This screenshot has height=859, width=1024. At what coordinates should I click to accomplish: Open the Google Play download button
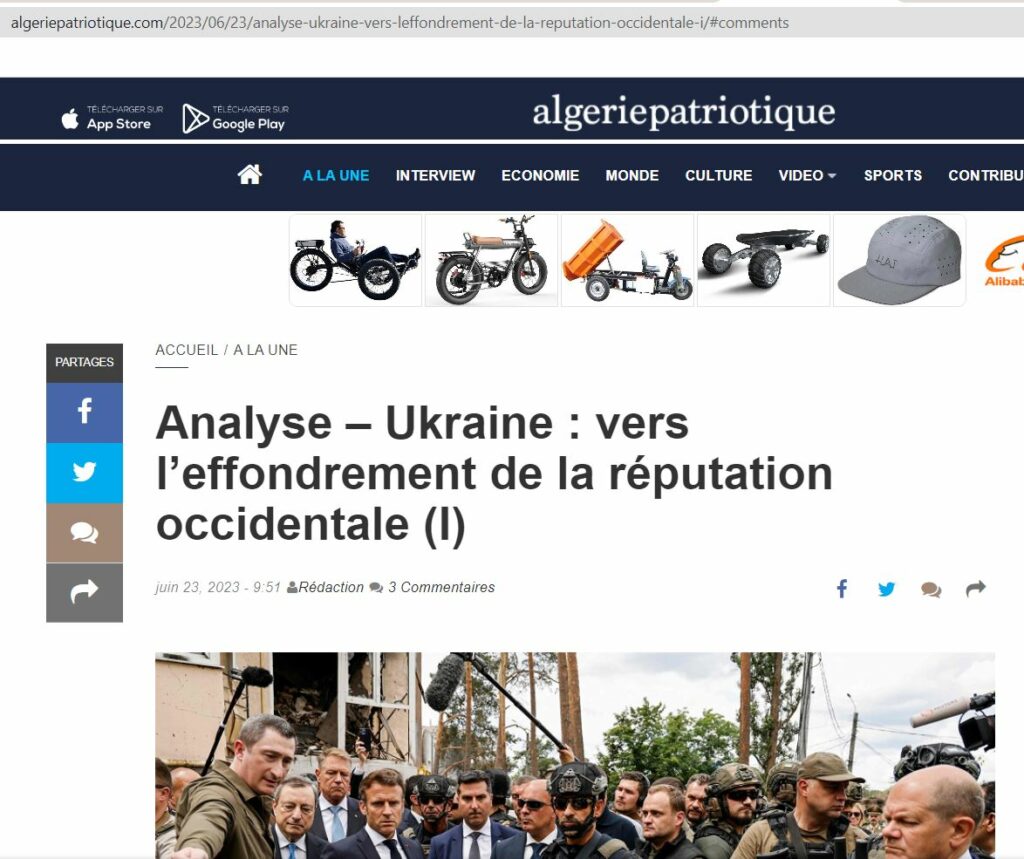pos(235,118)
